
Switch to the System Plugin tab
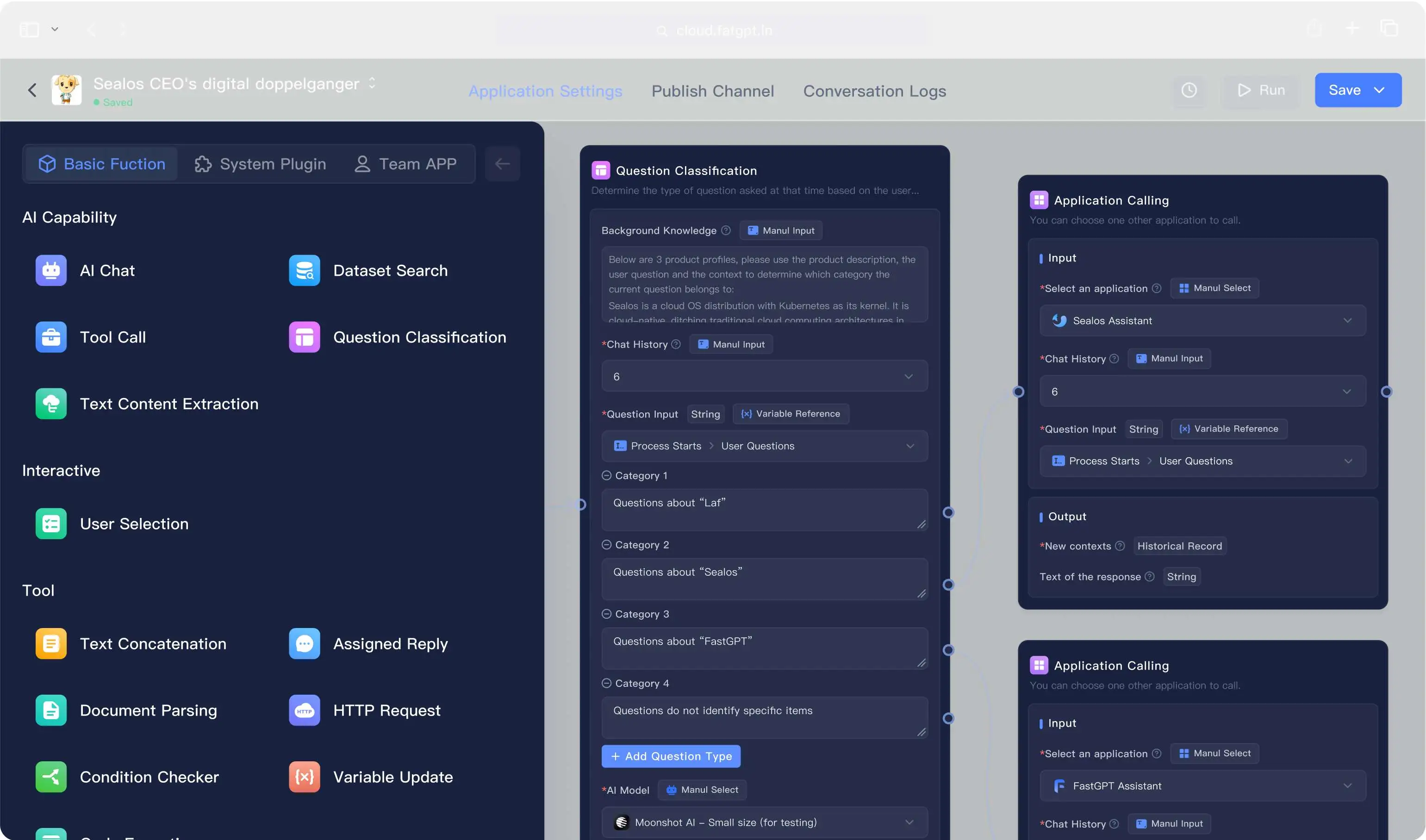coord(261,164)
